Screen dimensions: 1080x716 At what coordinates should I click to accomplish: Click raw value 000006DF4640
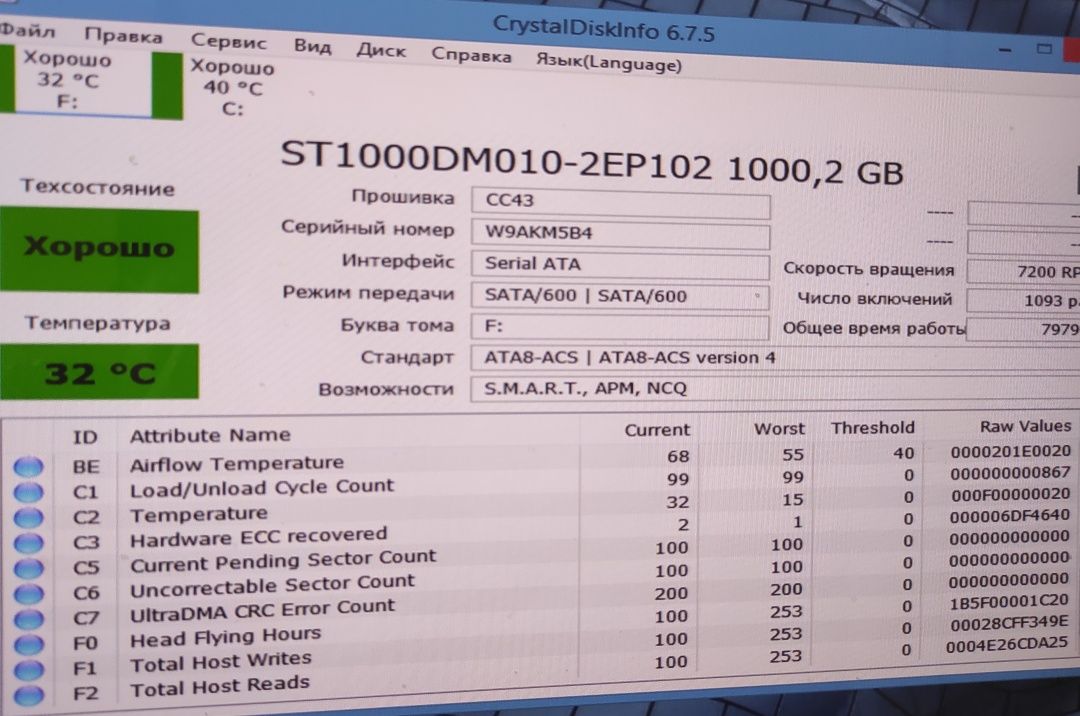pyautogui.click(x=1010, y=516)
